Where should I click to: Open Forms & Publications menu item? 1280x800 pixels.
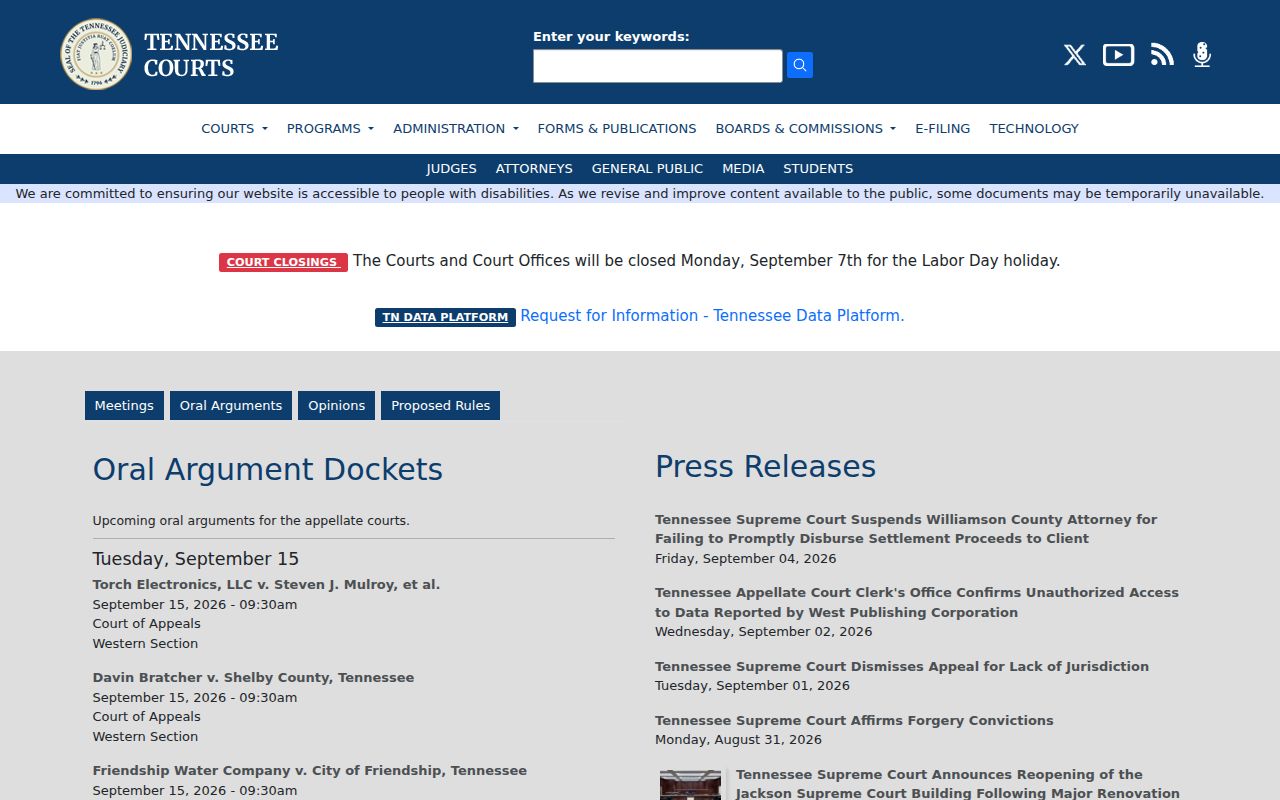pos(617,128)
